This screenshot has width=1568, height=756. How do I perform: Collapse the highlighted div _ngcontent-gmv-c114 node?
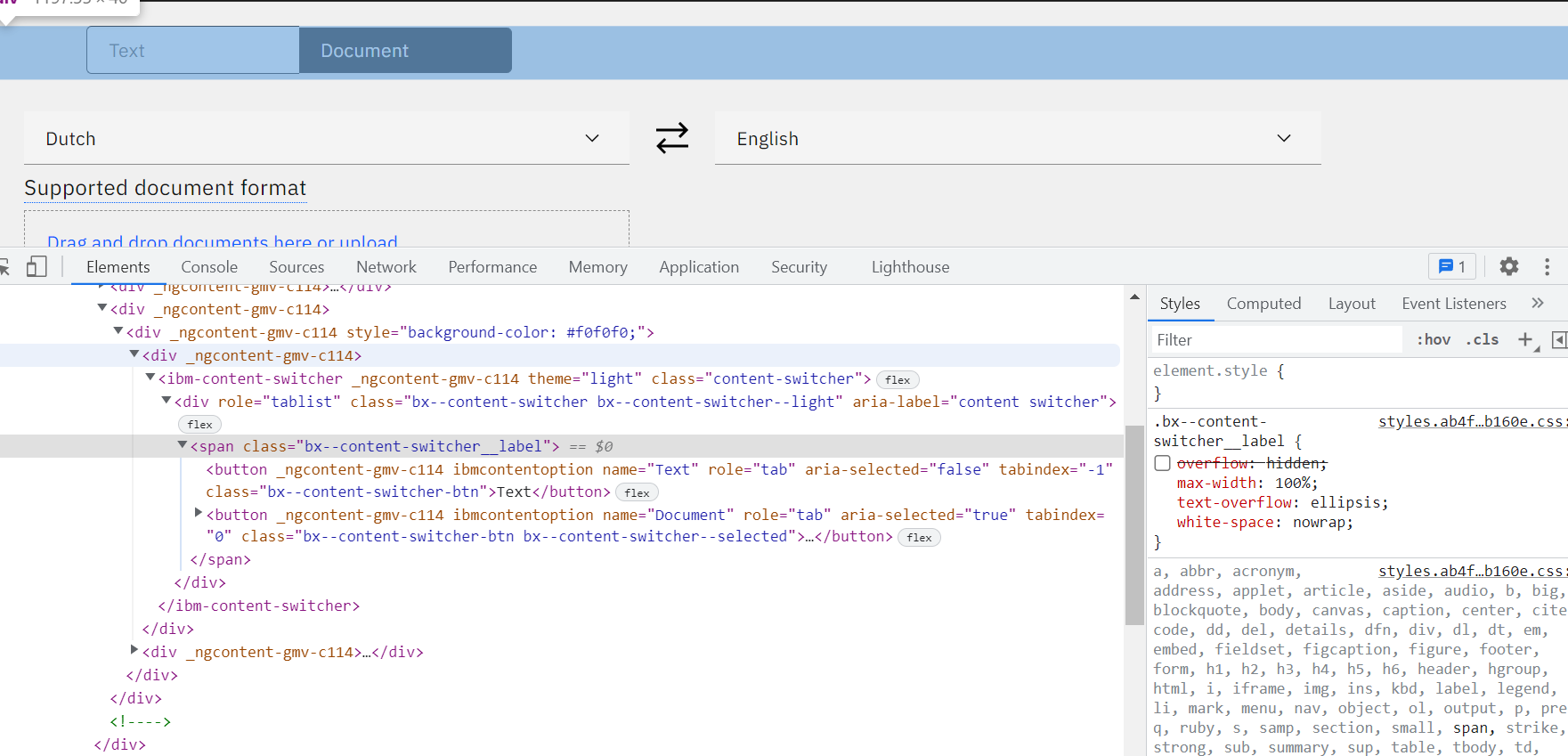[x=134, y=354]
